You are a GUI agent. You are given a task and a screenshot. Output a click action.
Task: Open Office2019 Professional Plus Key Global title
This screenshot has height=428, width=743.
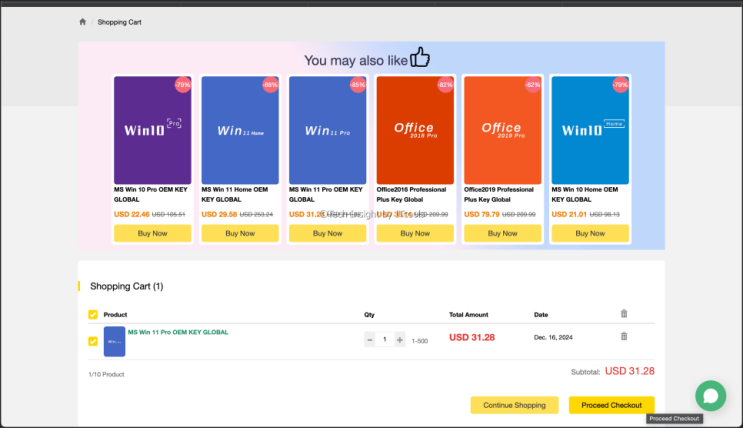pos(498,194)
